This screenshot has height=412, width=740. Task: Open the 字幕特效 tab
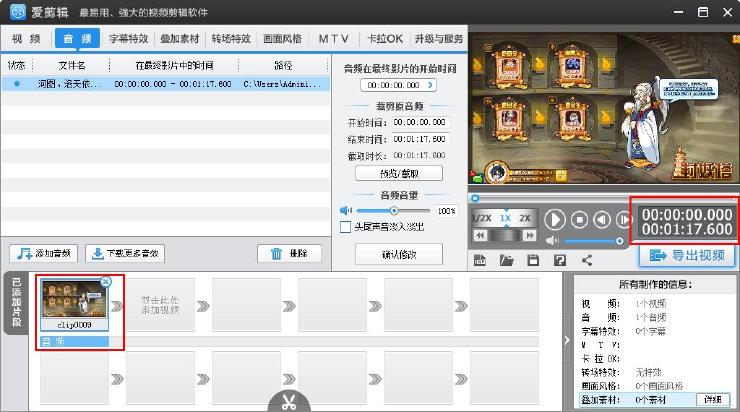coord(128,39)
